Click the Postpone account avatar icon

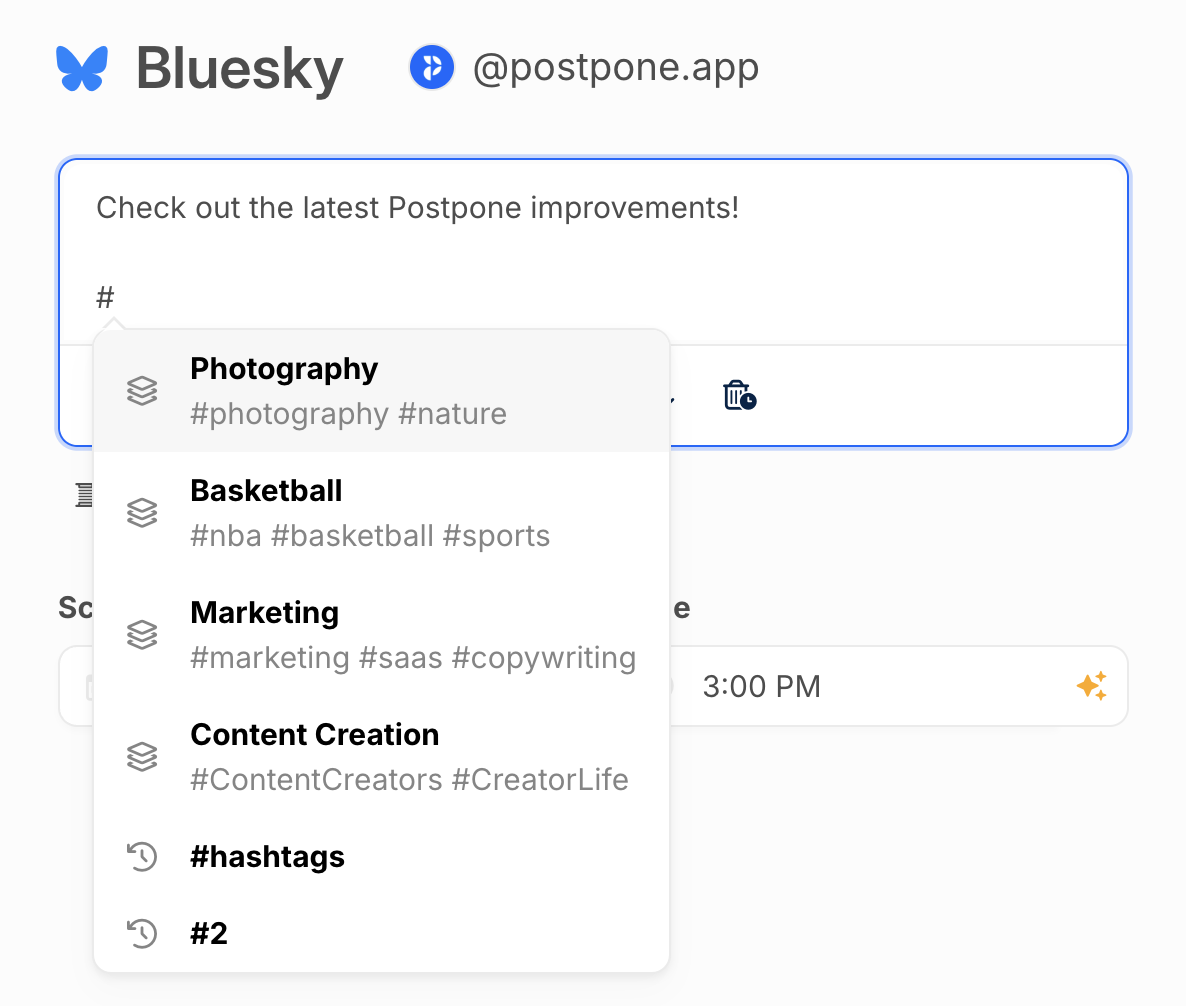[x=432, y=67]
